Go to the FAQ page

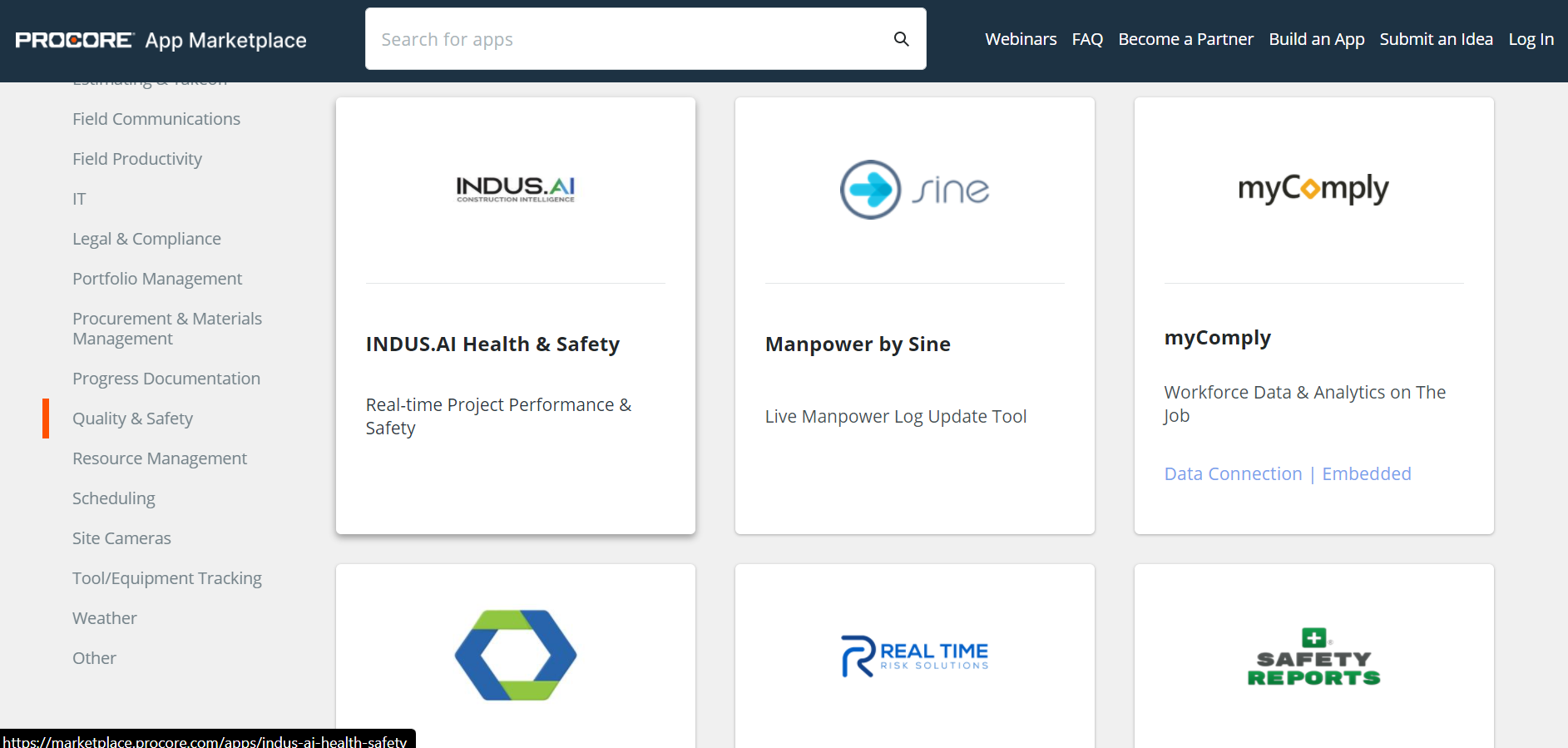pyautogui.click(x=1086, y=39)
